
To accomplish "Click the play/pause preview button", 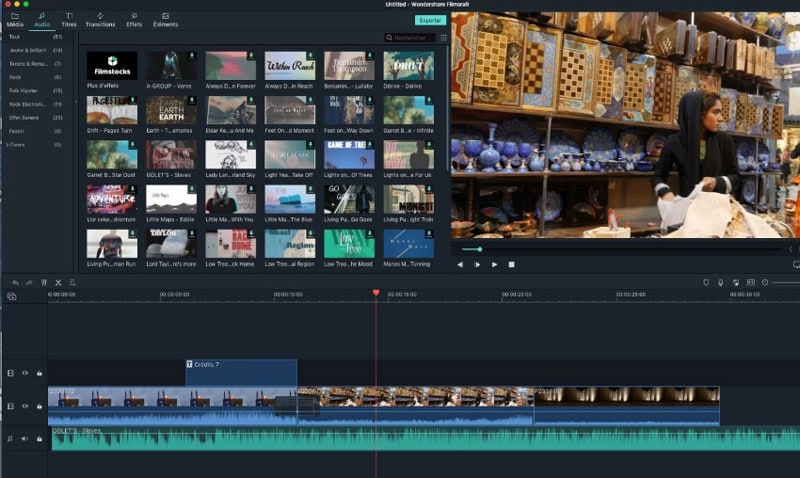I will click(x=477, y=264).
